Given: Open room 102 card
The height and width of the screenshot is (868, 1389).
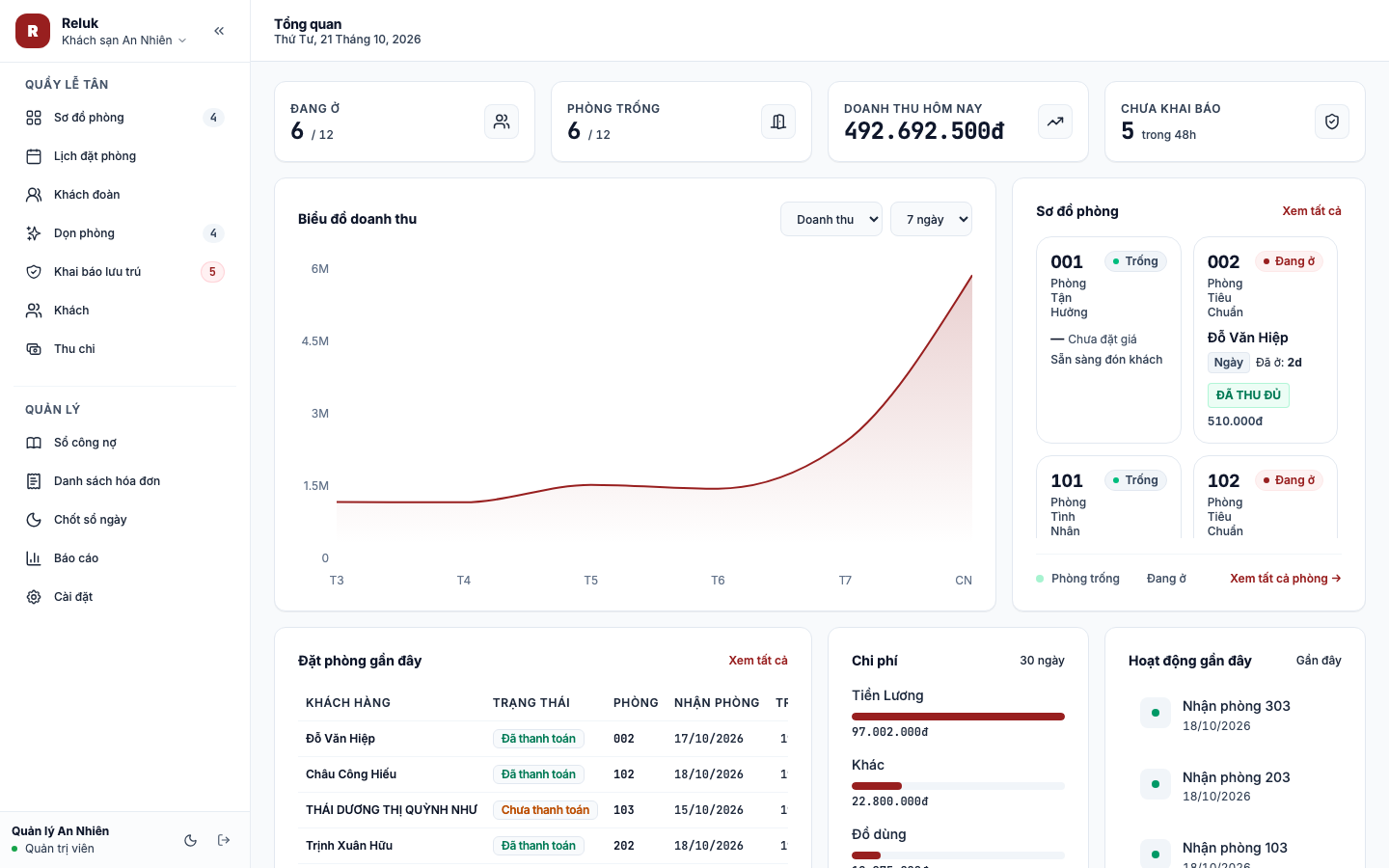Looking at the screenshot, I should (1266, 498).
